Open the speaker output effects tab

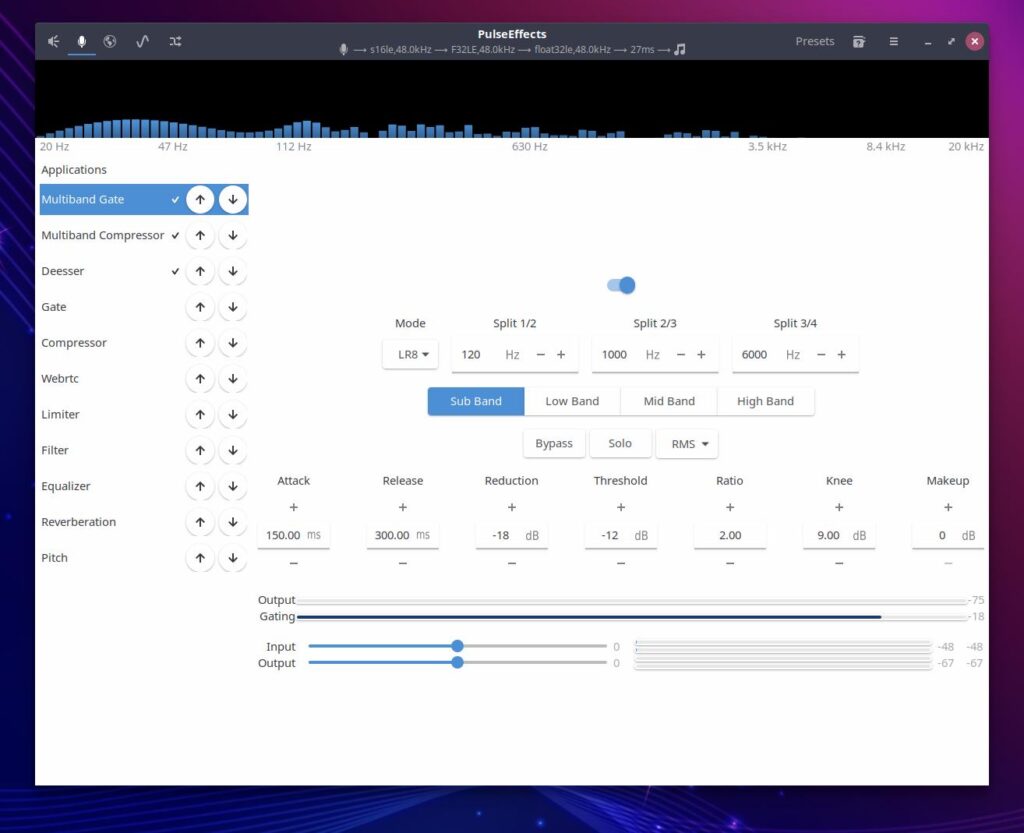(x=54, y=42)
